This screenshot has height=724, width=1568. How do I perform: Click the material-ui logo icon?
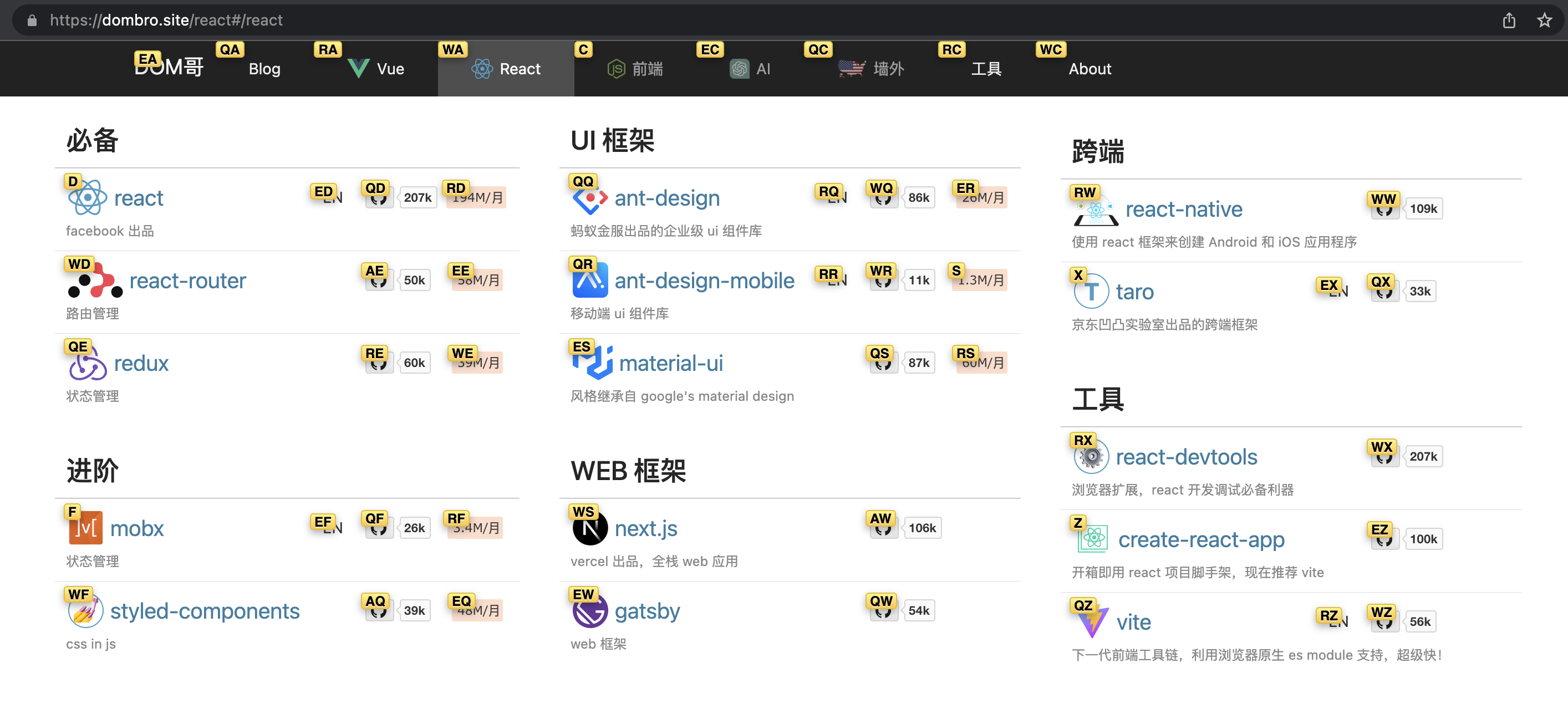[x=592, y=363]
